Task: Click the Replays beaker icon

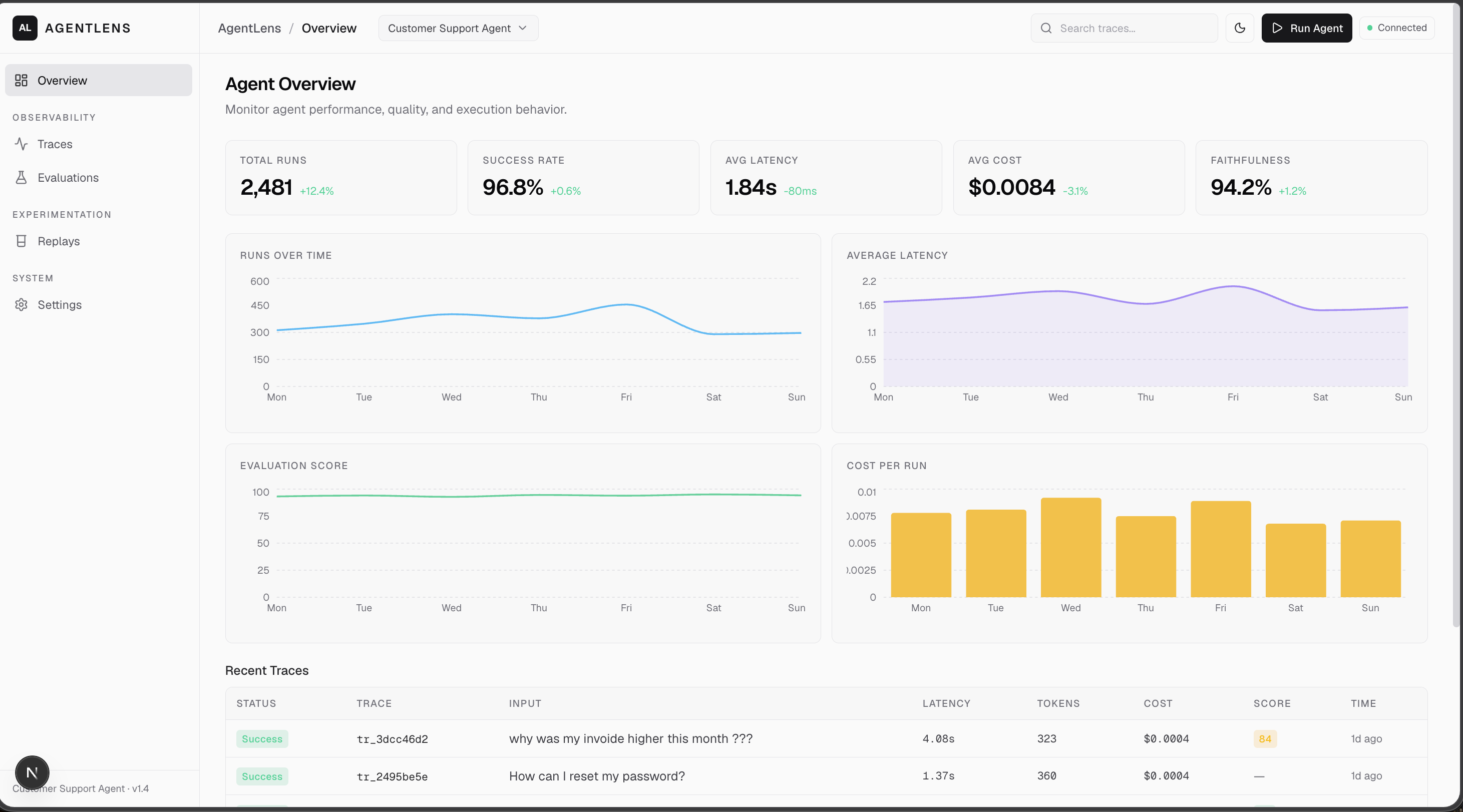Action: (22, 241)
